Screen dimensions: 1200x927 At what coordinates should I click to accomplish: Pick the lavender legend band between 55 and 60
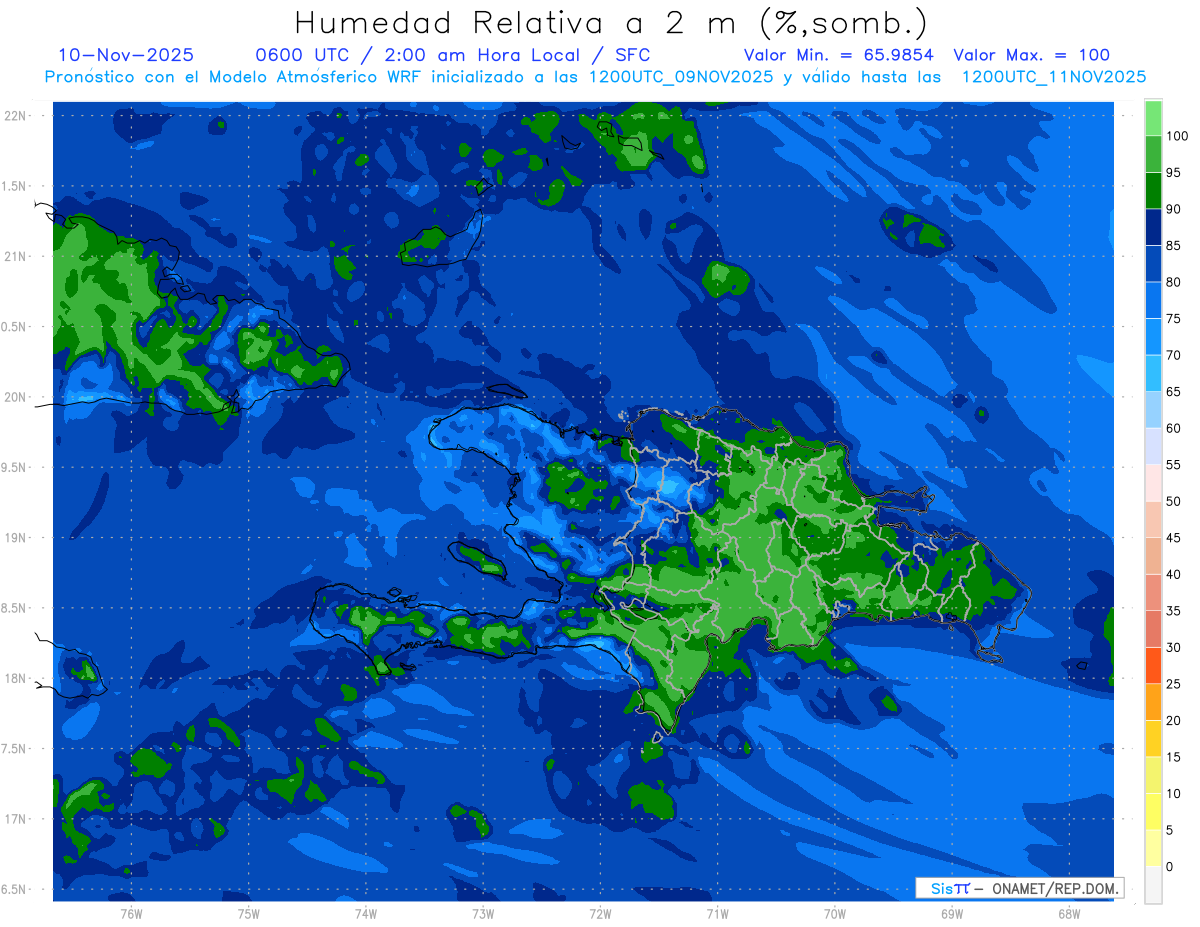pos(1152,446)
